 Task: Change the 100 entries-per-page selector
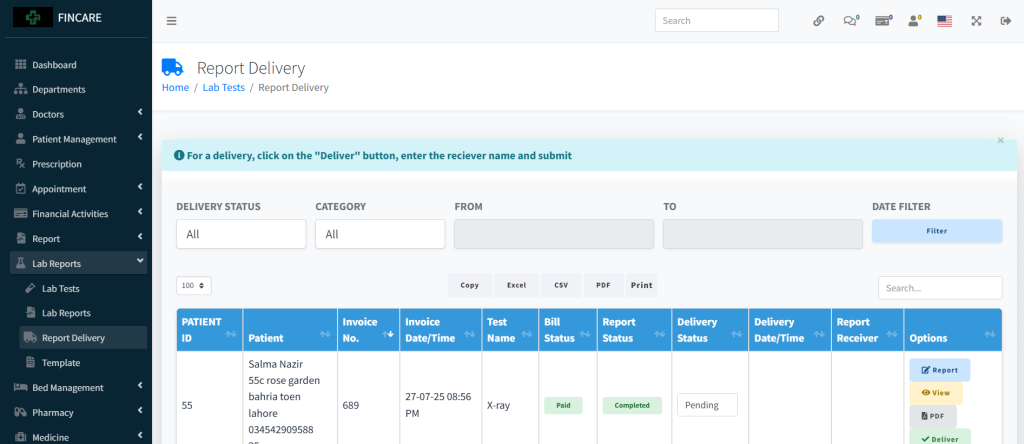click(194, 286)
